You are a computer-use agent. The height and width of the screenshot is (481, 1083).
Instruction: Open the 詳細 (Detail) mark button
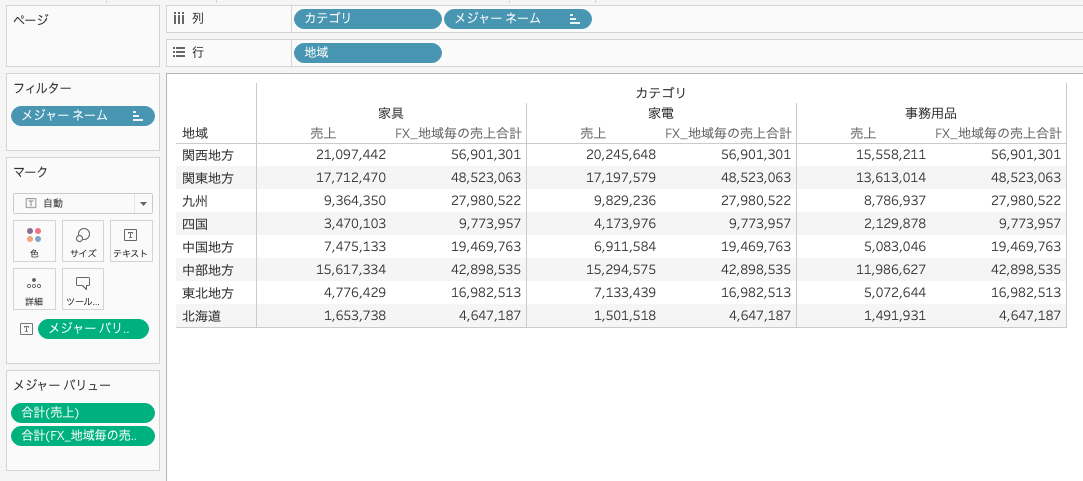point(34,289)
